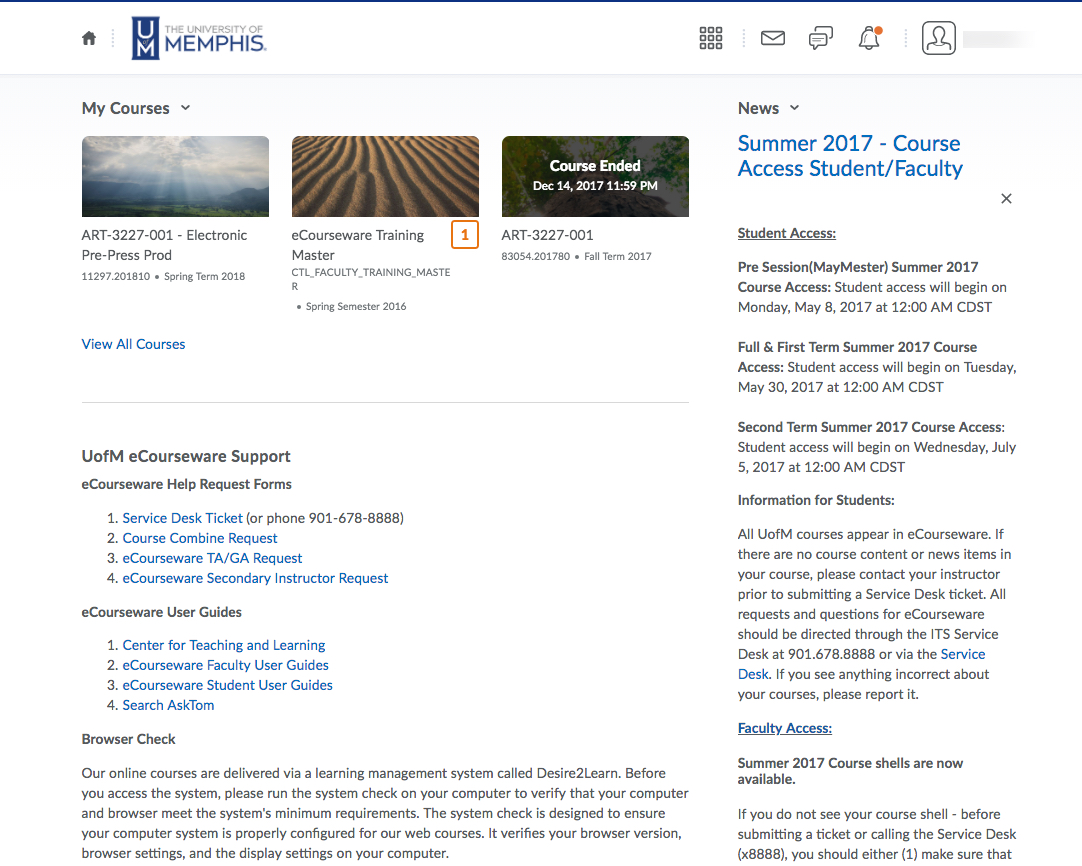
Task: Open the course selector grid icon
Action: coord(710,38)
